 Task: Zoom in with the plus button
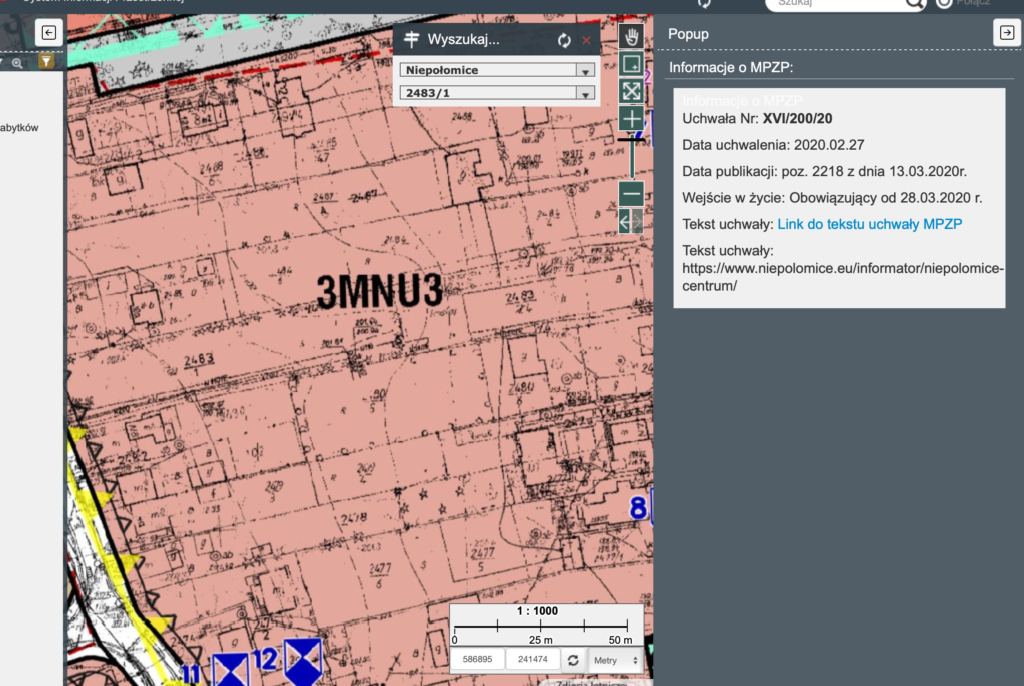[x=631, y=119]
